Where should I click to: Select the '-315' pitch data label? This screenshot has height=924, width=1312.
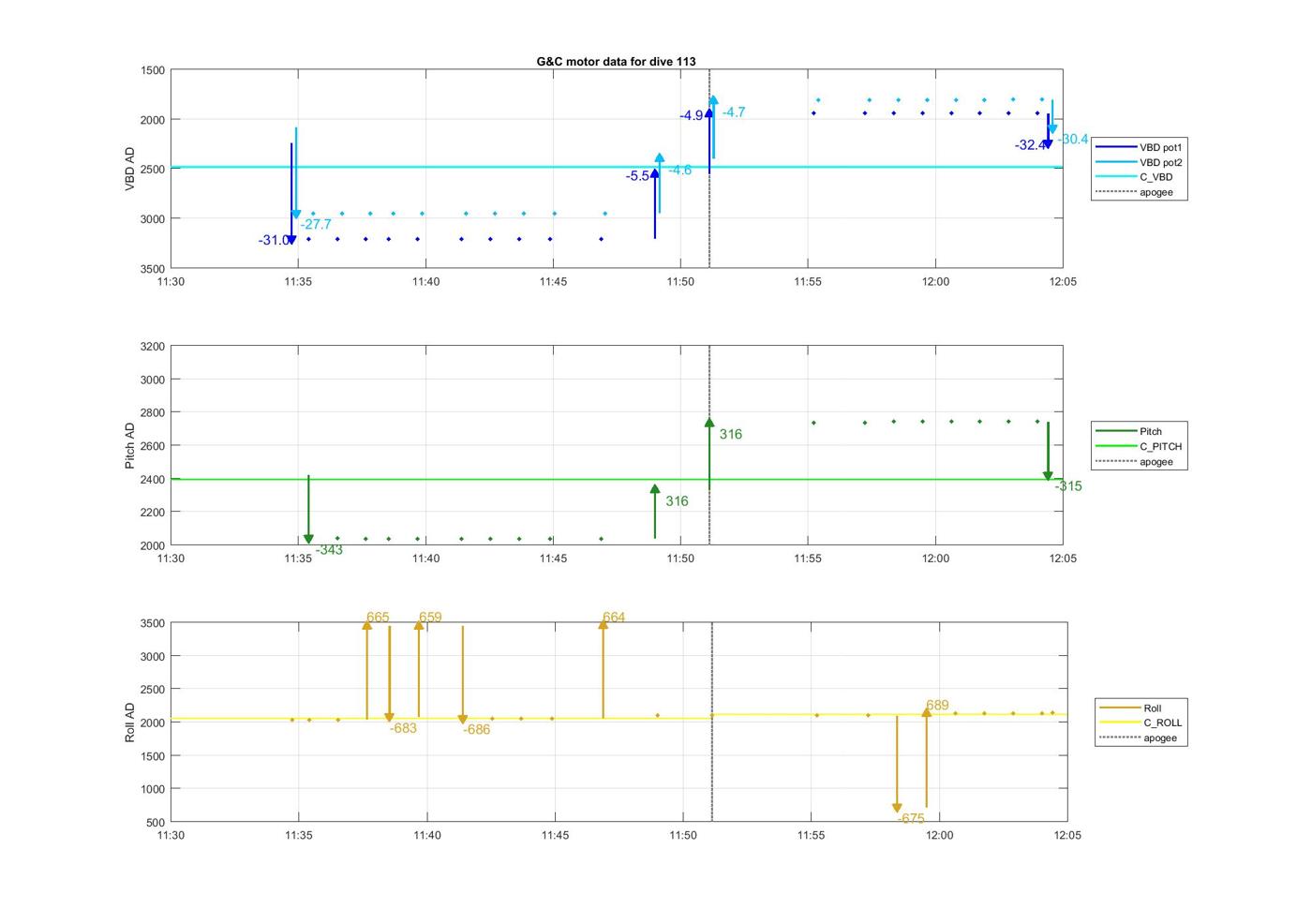(1068, 486)
